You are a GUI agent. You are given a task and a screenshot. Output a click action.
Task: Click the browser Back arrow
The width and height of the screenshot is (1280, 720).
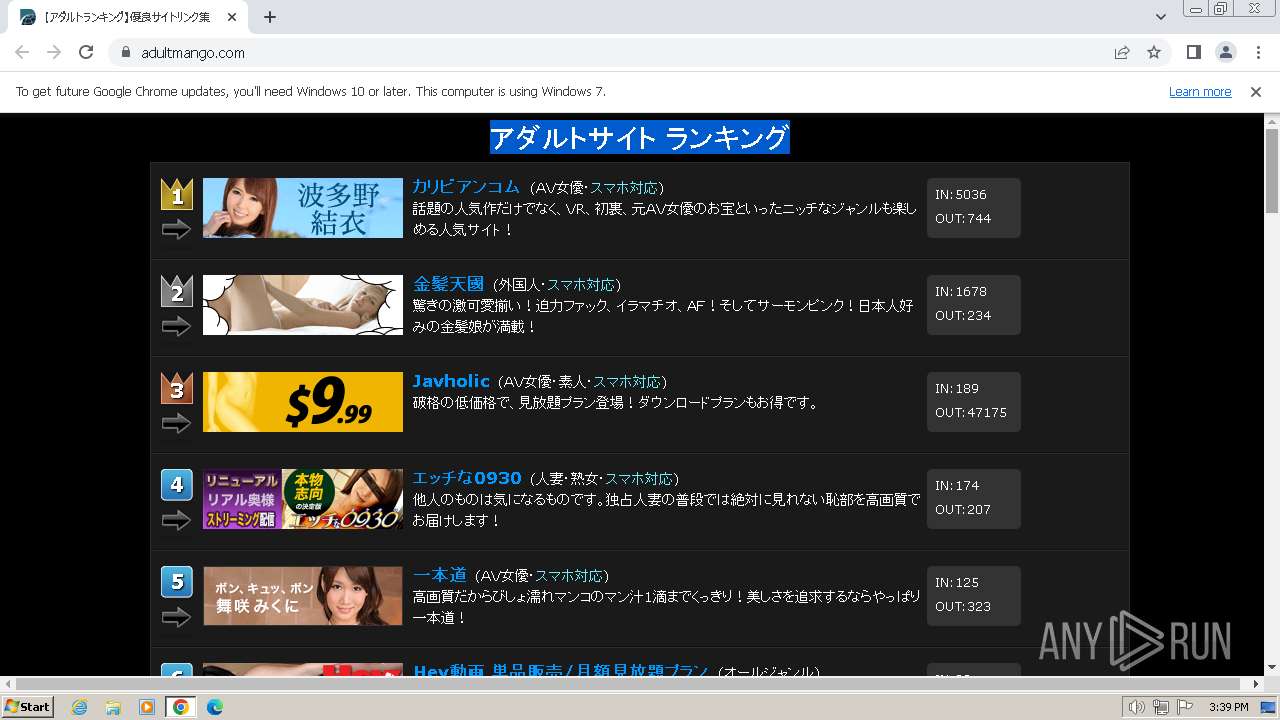point(22,53)
